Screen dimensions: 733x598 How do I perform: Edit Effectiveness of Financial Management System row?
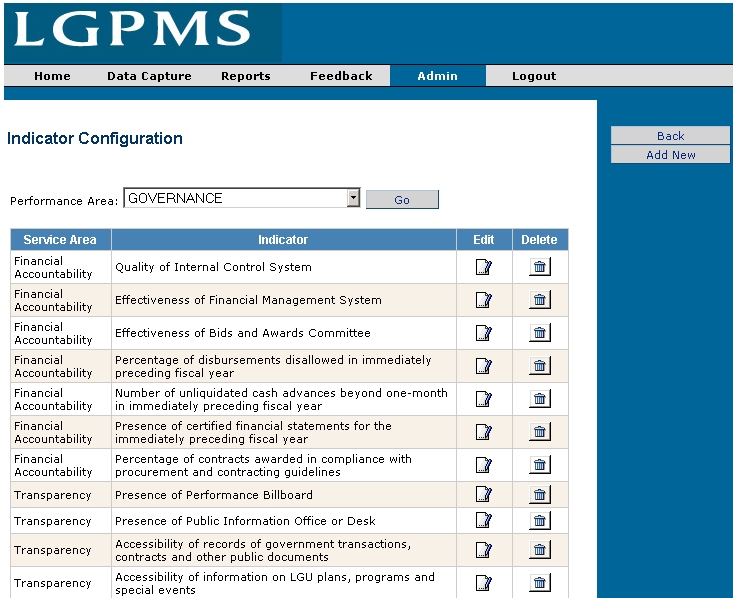pos(484,300)
